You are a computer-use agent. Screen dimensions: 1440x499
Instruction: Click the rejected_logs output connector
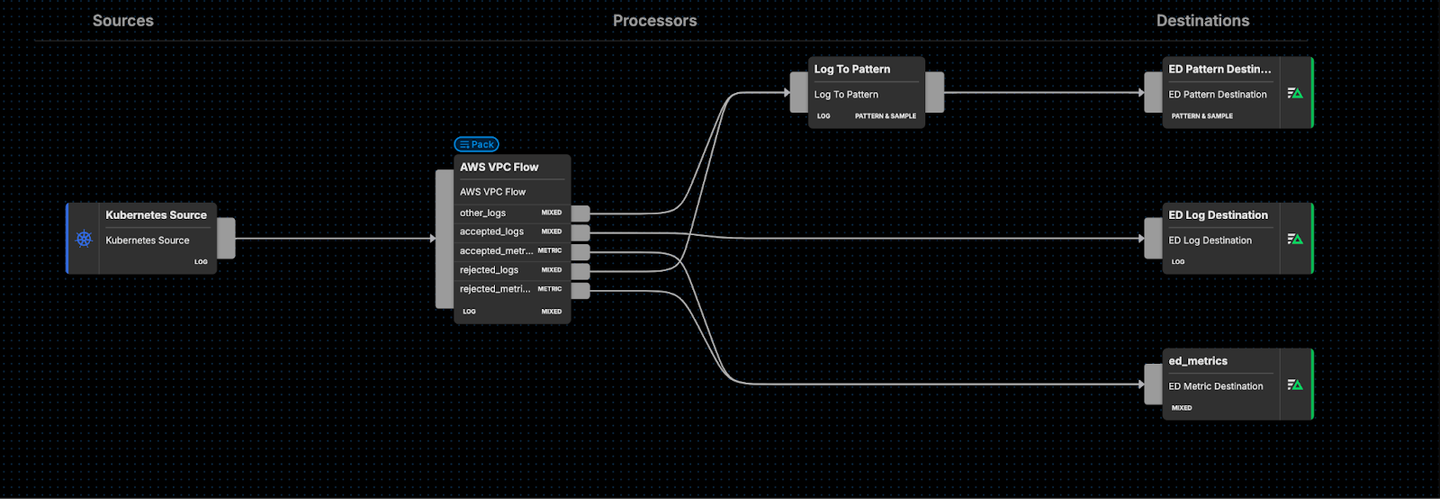tap(580, 270)
